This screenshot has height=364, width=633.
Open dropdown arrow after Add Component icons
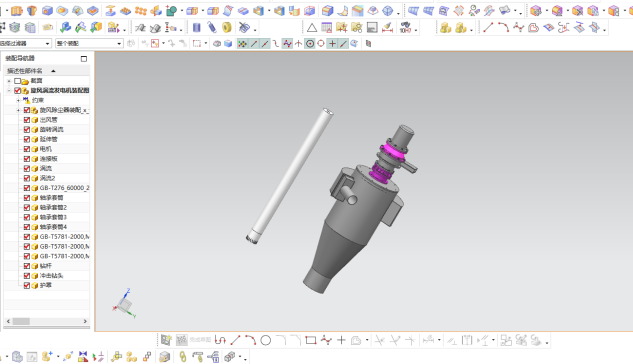pyautogui.click(x=472, y=30)
